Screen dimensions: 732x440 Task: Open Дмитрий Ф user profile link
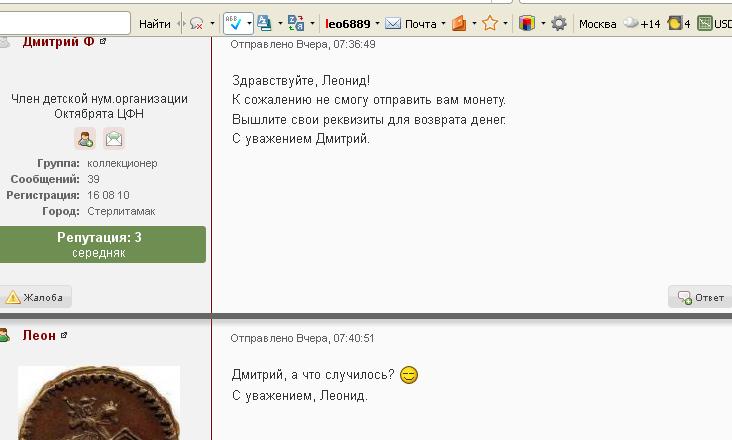58,42
